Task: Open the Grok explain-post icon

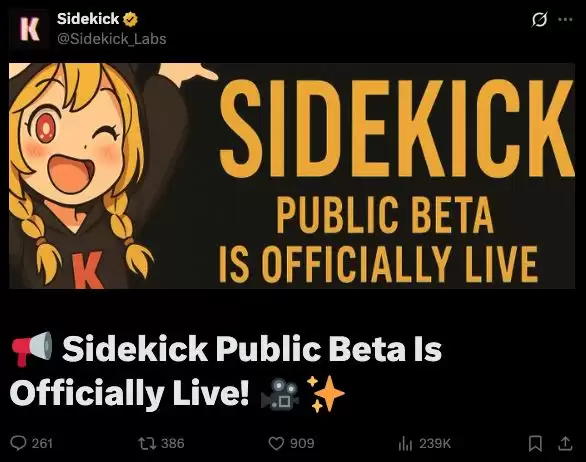Action: (539, 19)
